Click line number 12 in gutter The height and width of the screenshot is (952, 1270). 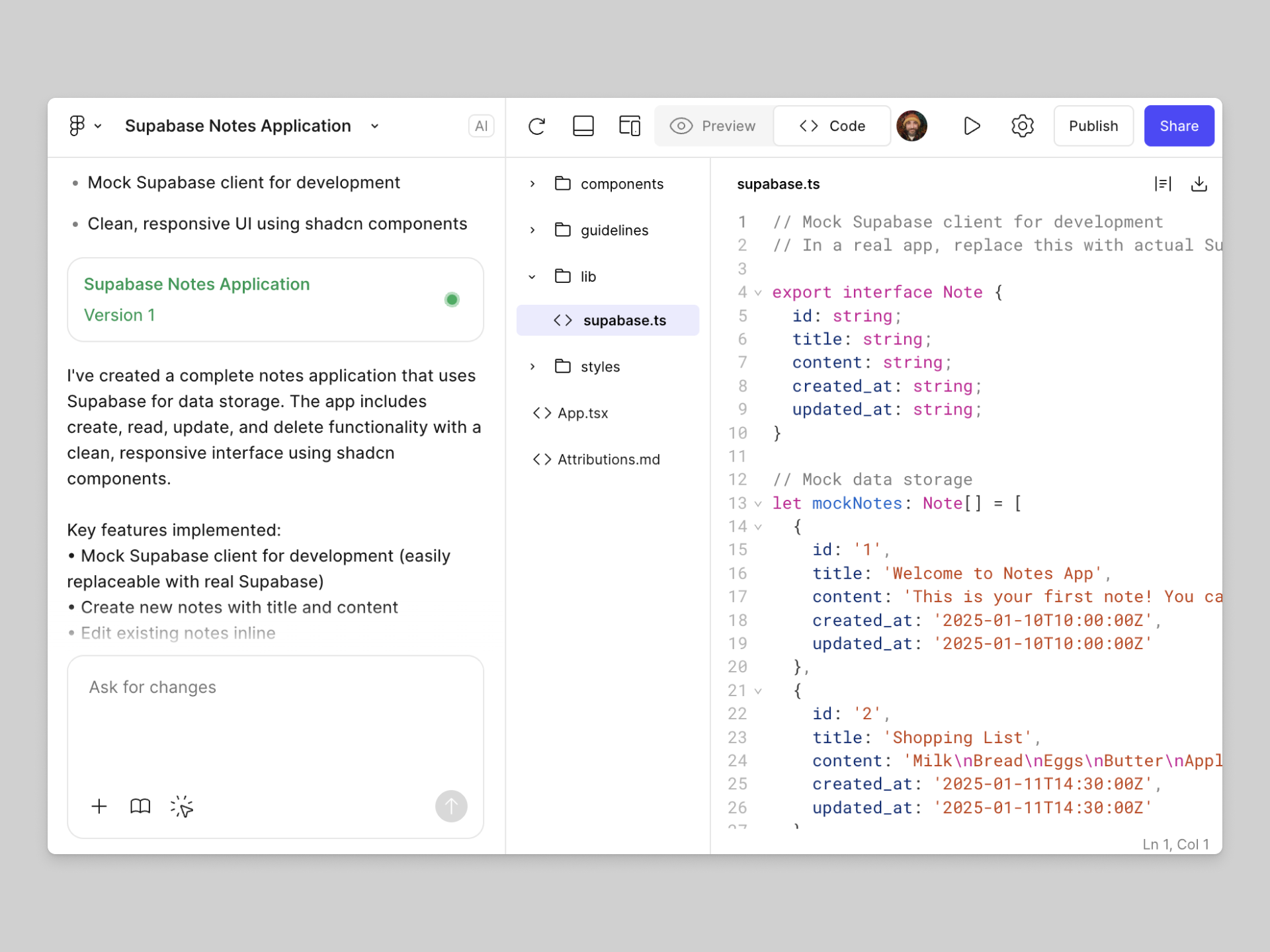(x=737, y=480)
